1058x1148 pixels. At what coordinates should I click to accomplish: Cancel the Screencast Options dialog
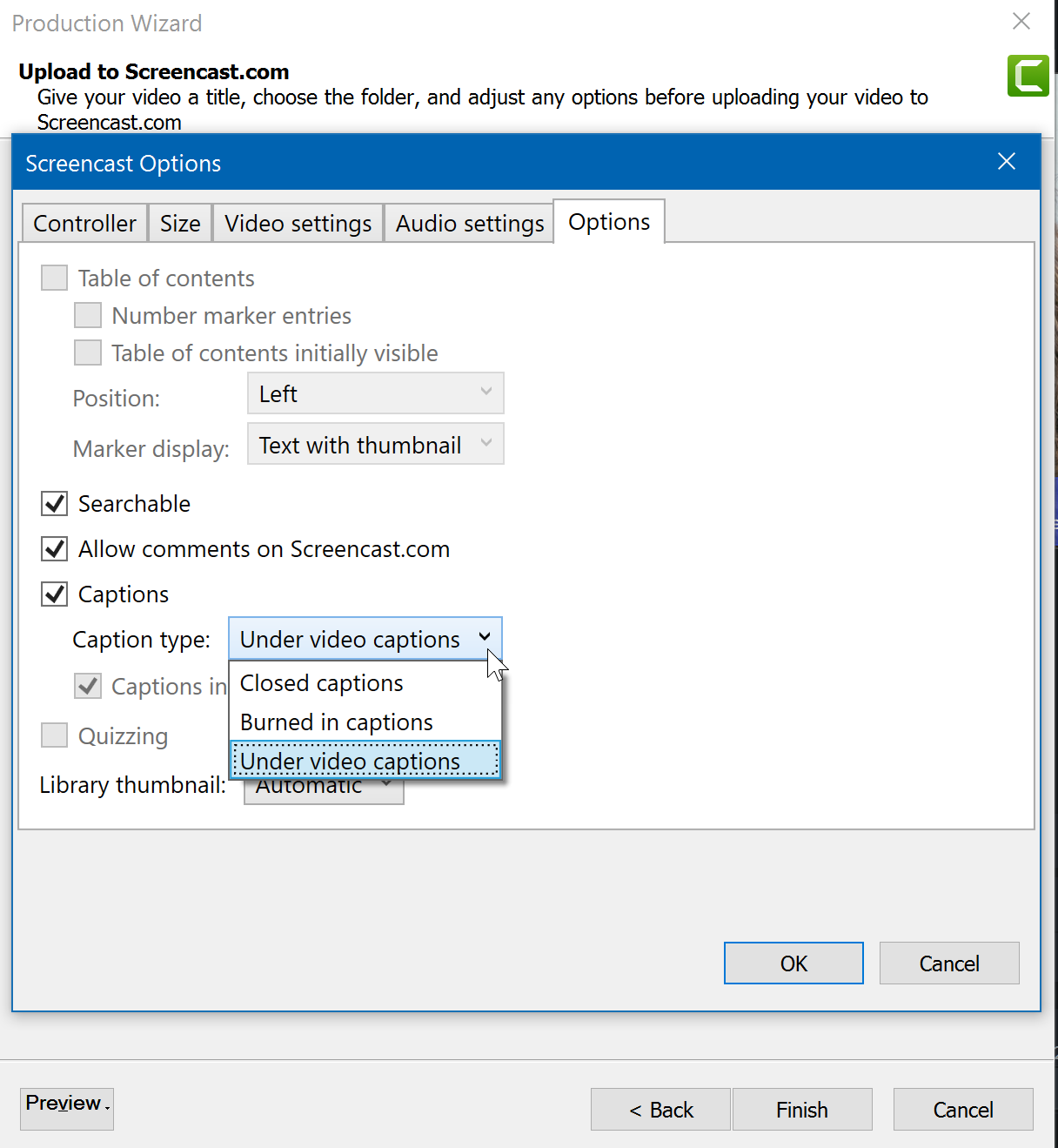click(x=949, y=963)
